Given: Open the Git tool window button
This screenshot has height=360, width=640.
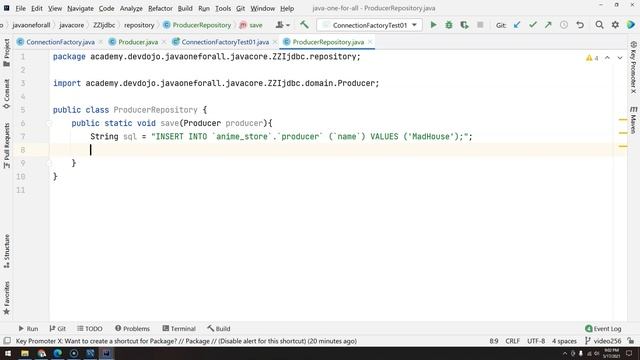Looking at the screenshot, I should [58, 329].
